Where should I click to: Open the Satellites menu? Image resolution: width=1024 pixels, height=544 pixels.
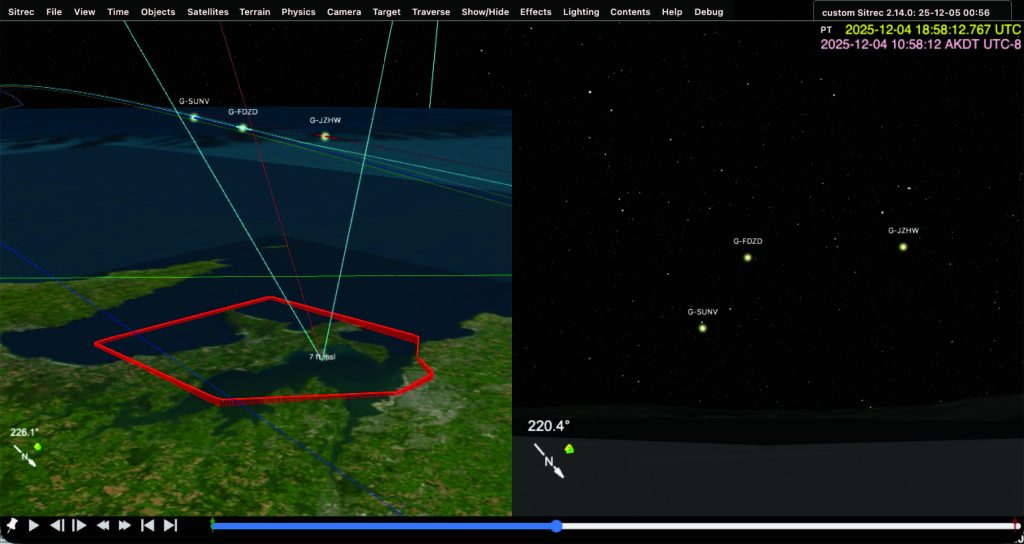[208, 12]
